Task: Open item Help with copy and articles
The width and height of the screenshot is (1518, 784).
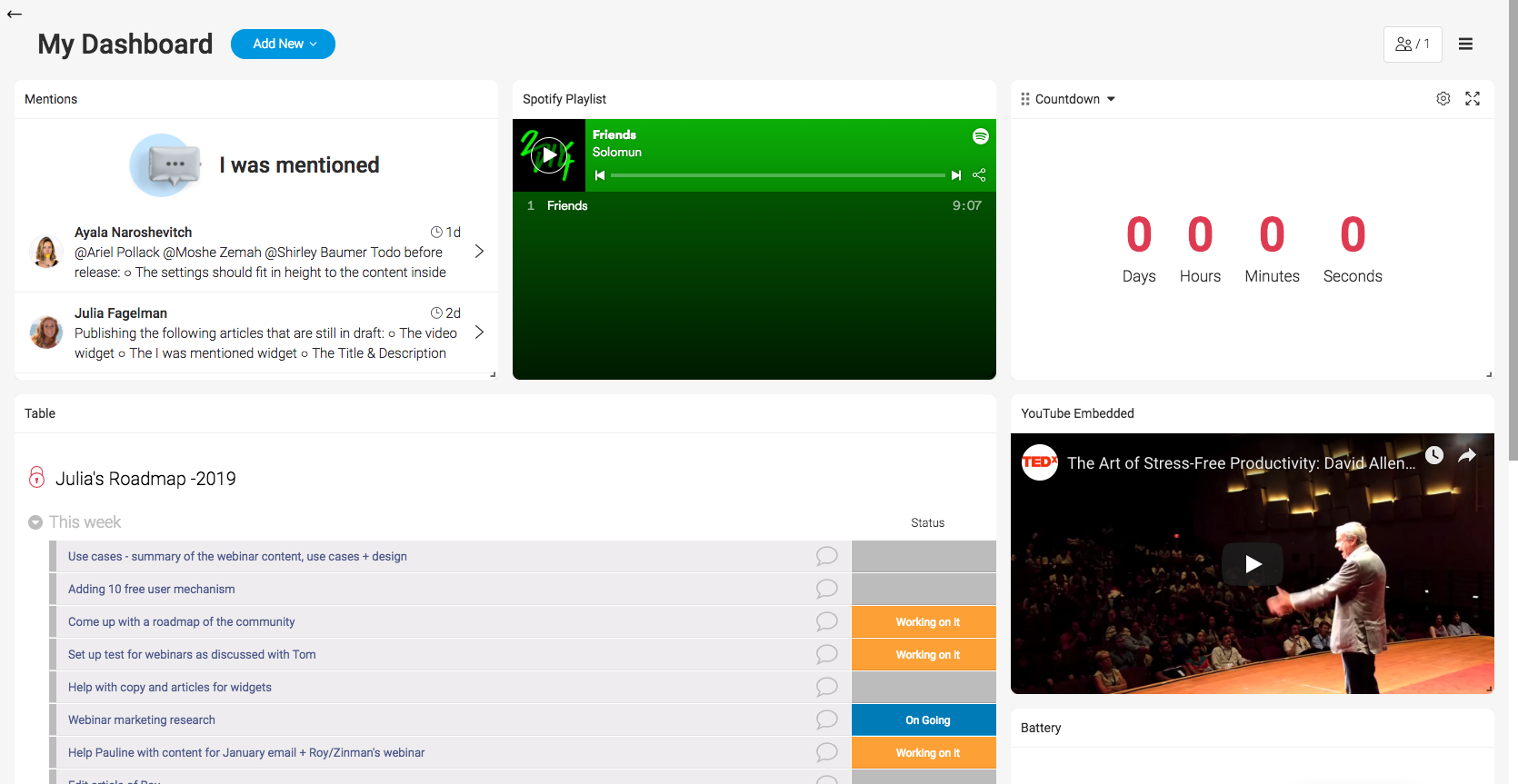Action: coord(170,688)
